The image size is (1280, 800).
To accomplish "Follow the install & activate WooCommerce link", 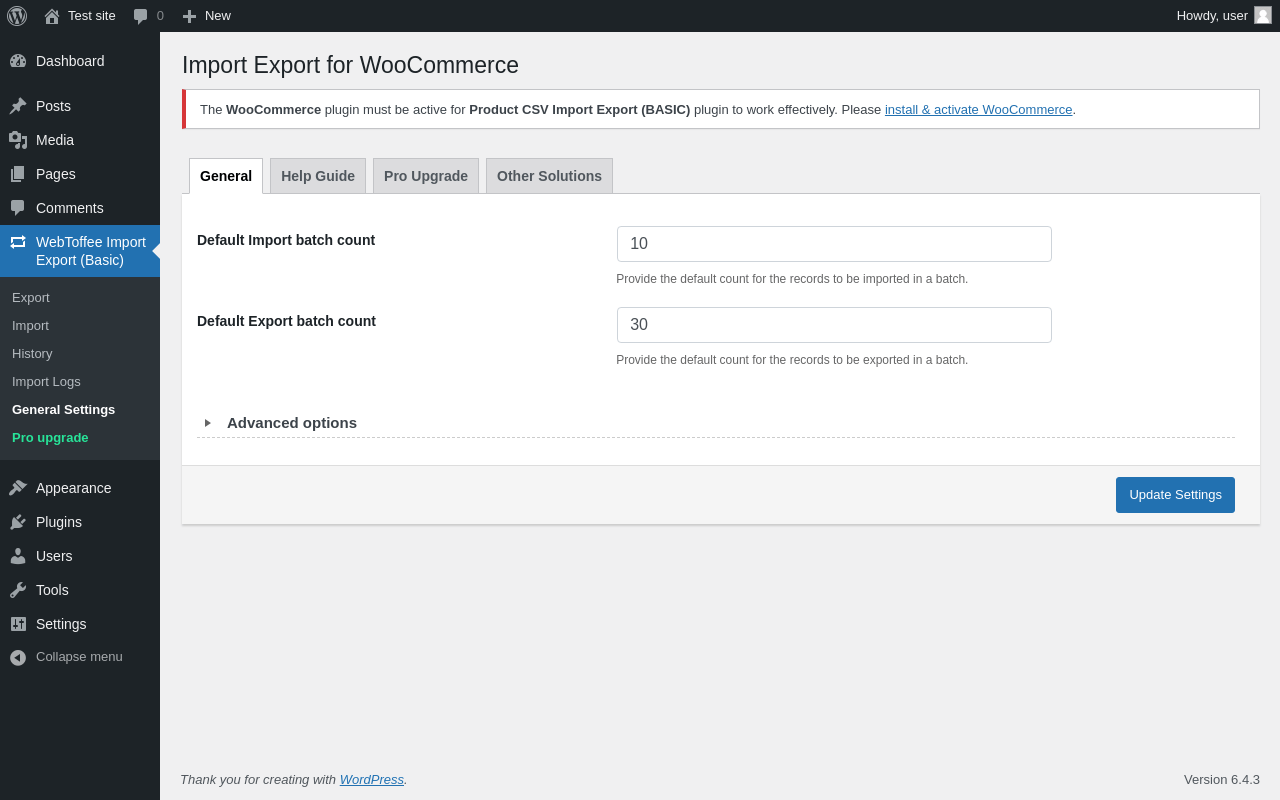I will [978, 110].
